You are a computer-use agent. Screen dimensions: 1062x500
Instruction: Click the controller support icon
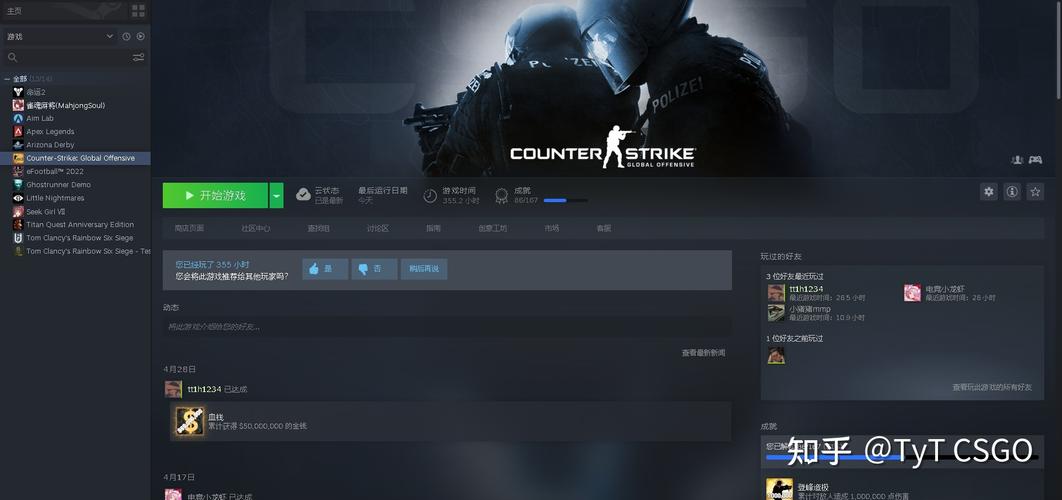(x=1035, y=160)
